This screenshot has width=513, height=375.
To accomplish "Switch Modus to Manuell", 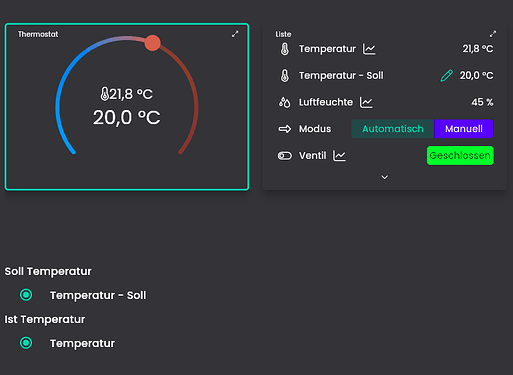I will click(x=464, y=129).
